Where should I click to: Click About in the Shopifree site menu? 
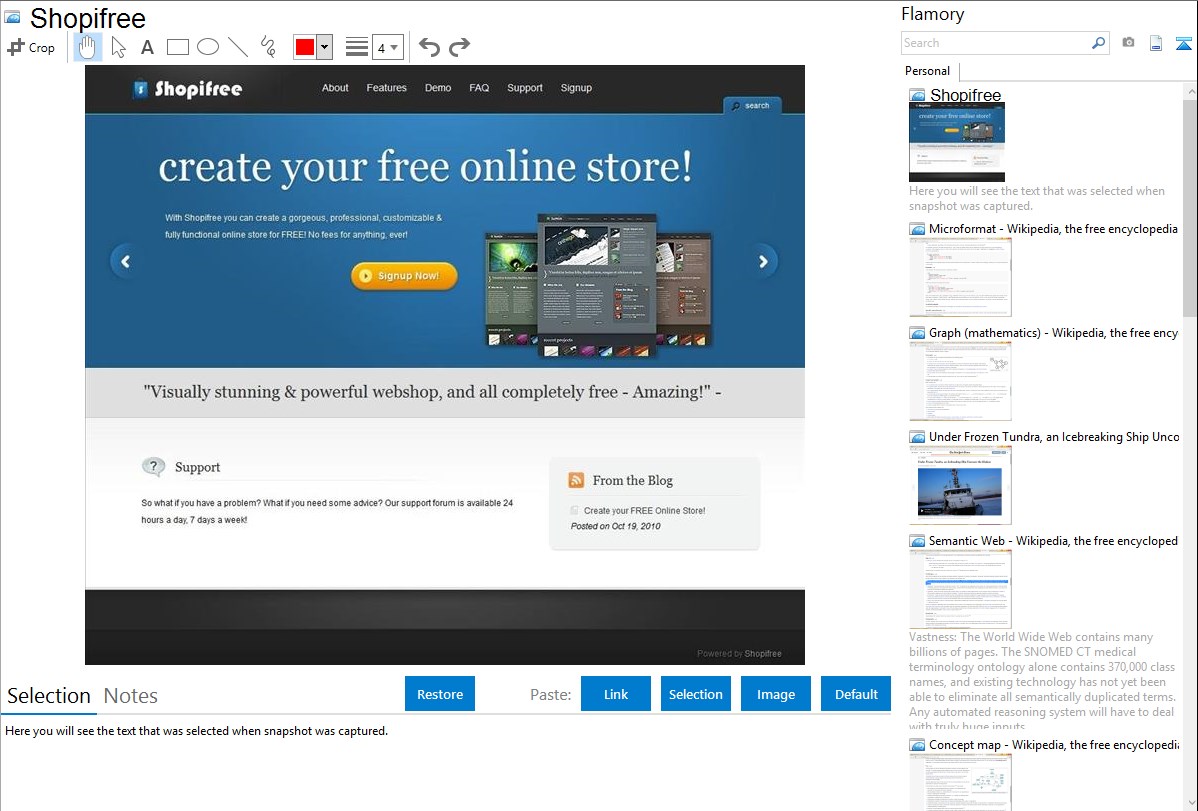(x=335, y=88)
